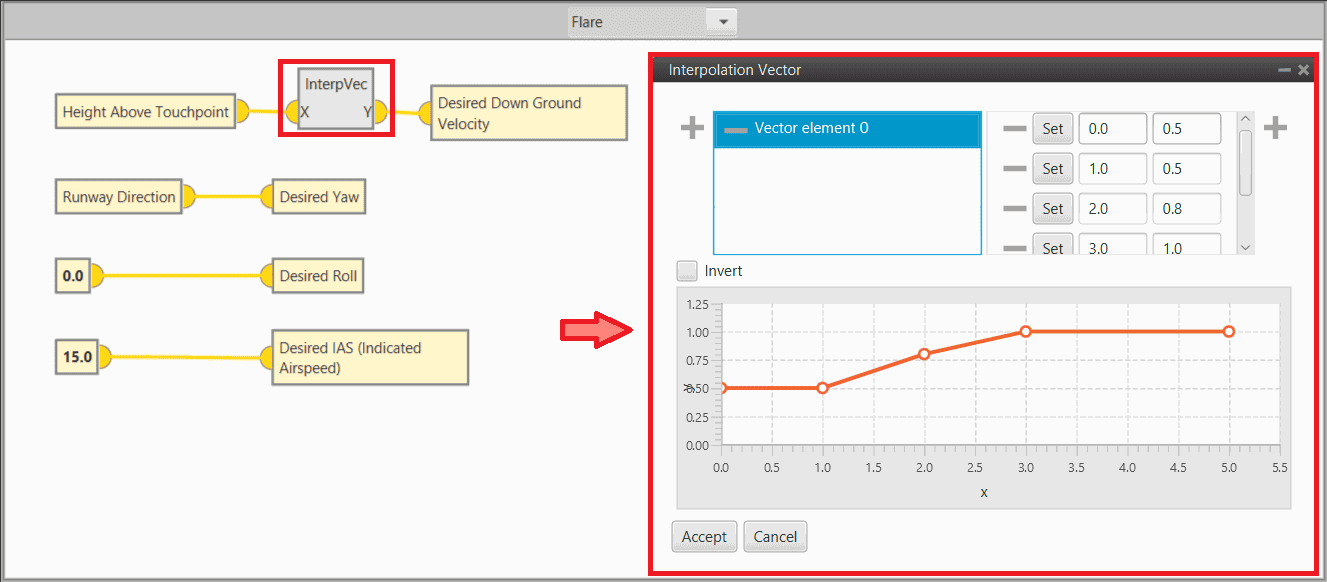Image resolution: width=1327 pixels, height=582 pixels.
Task: Remove the point row with x value 1.0
Action: [x=1014, y=169]
